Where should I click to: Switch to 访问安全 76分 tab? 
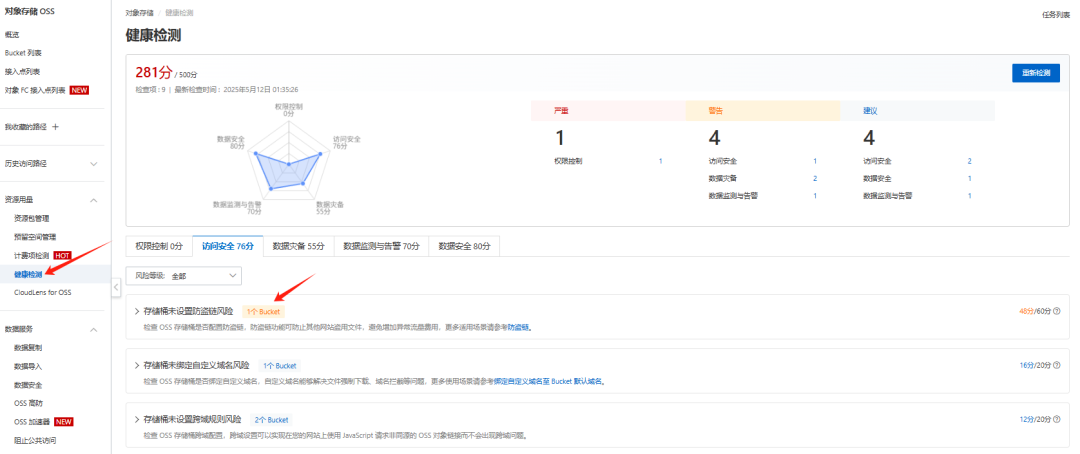pyautogui.click(x=227, y=246)
